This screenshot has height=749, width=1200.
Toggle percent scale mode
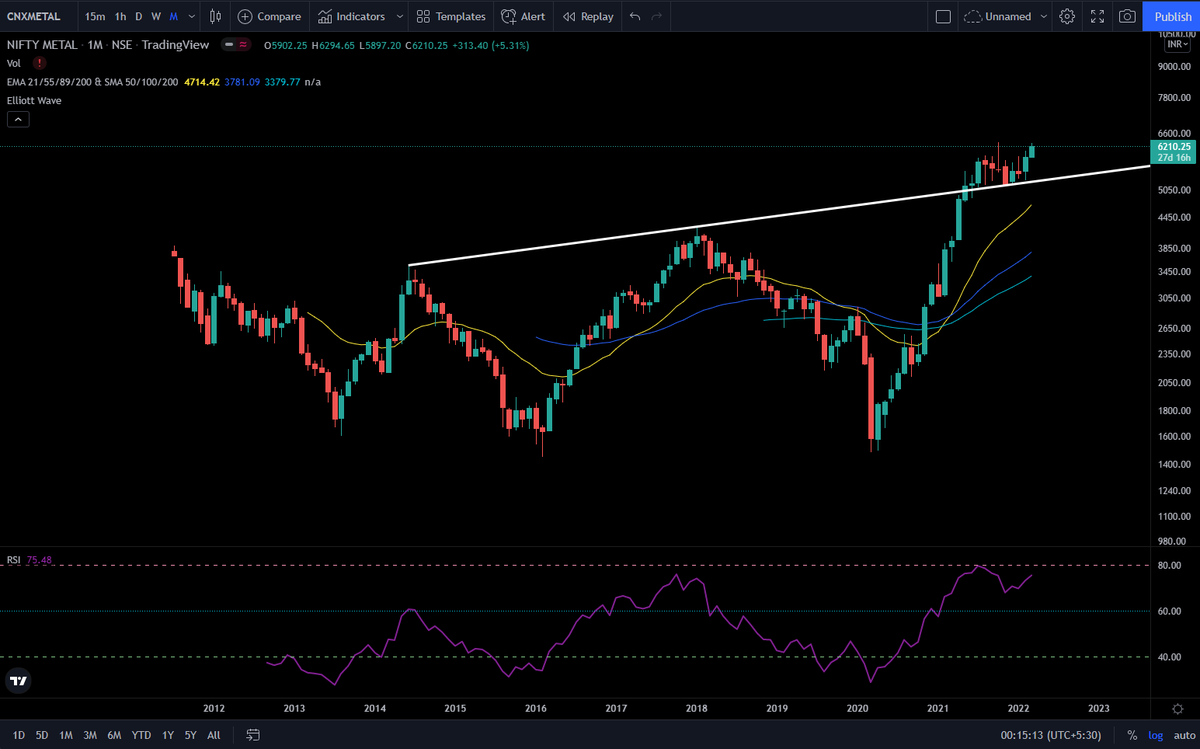[x=1132, y=735]
